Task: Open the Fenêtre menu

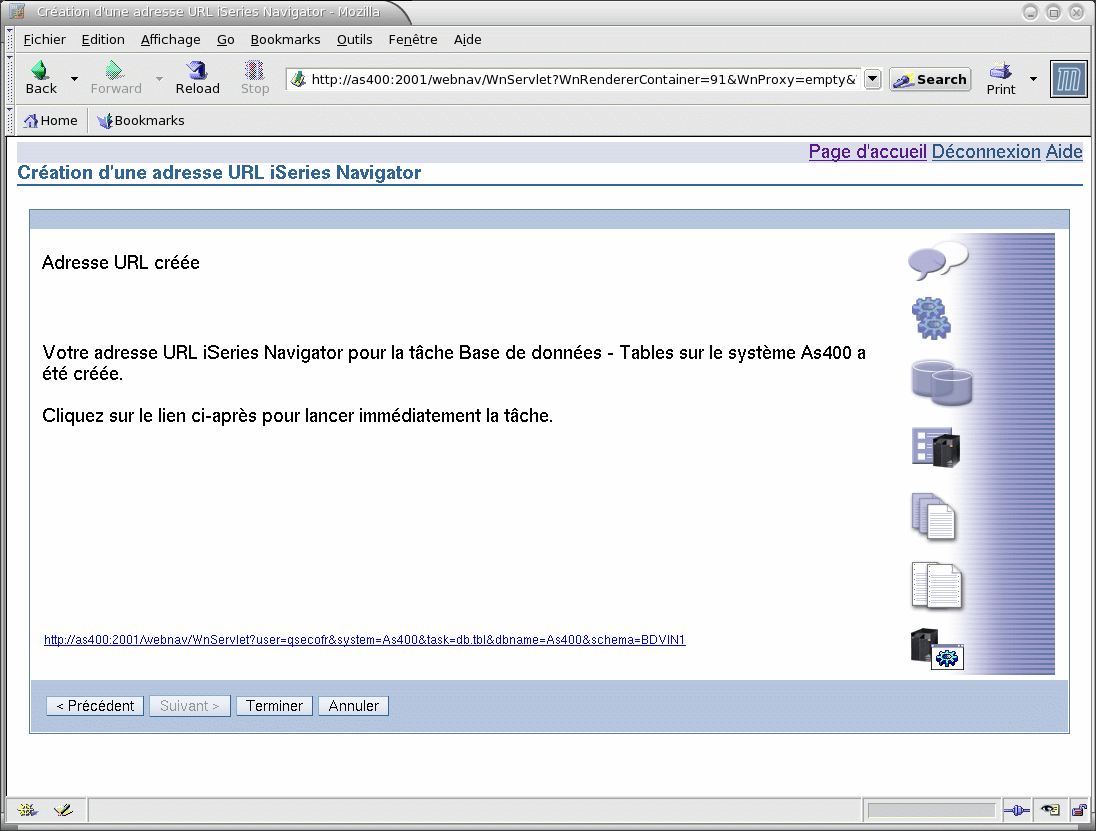Action: [x=412, y=40]
